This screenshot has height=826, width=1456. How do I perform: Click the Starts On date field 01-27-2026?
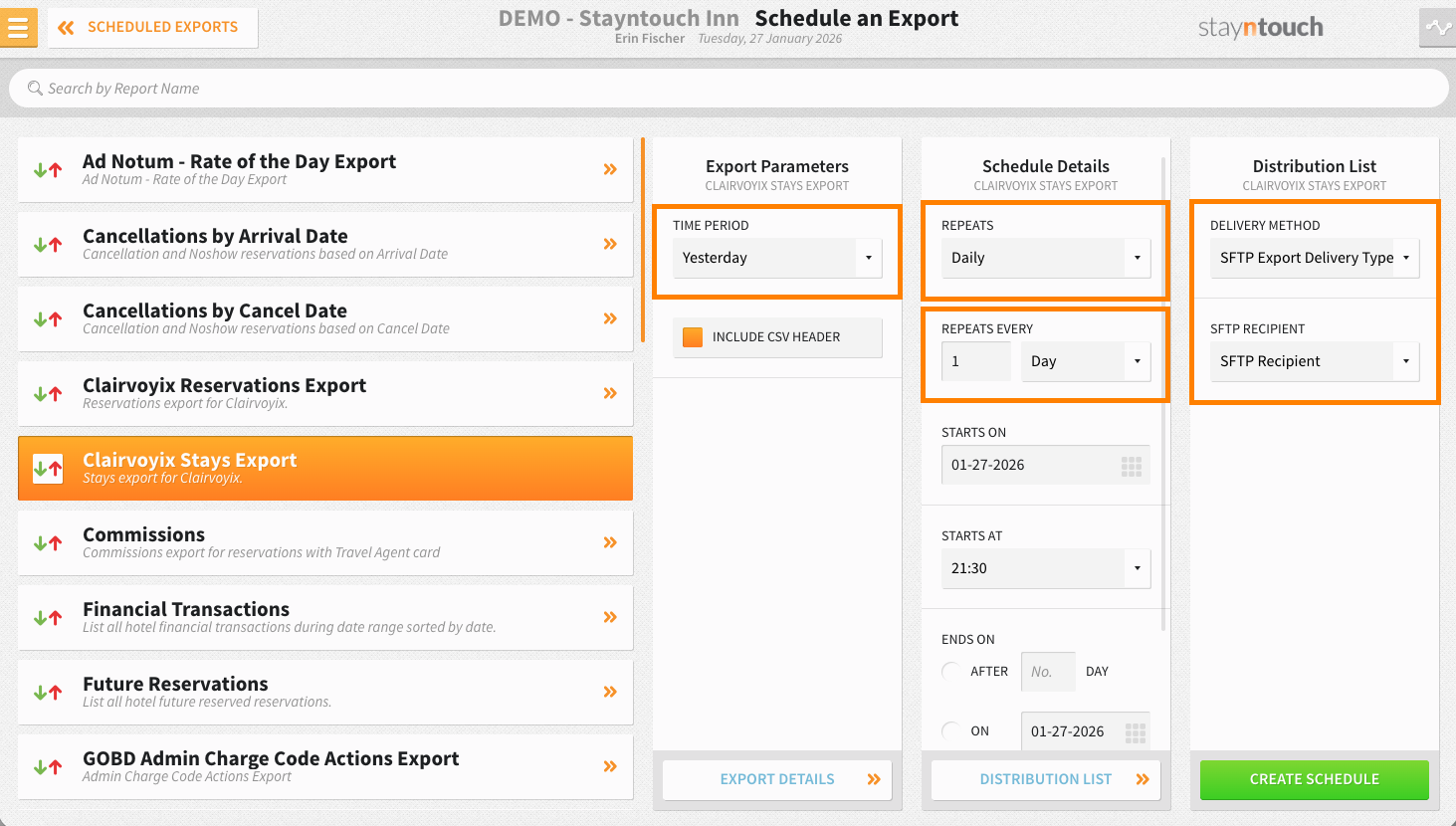coord(1046,465)
